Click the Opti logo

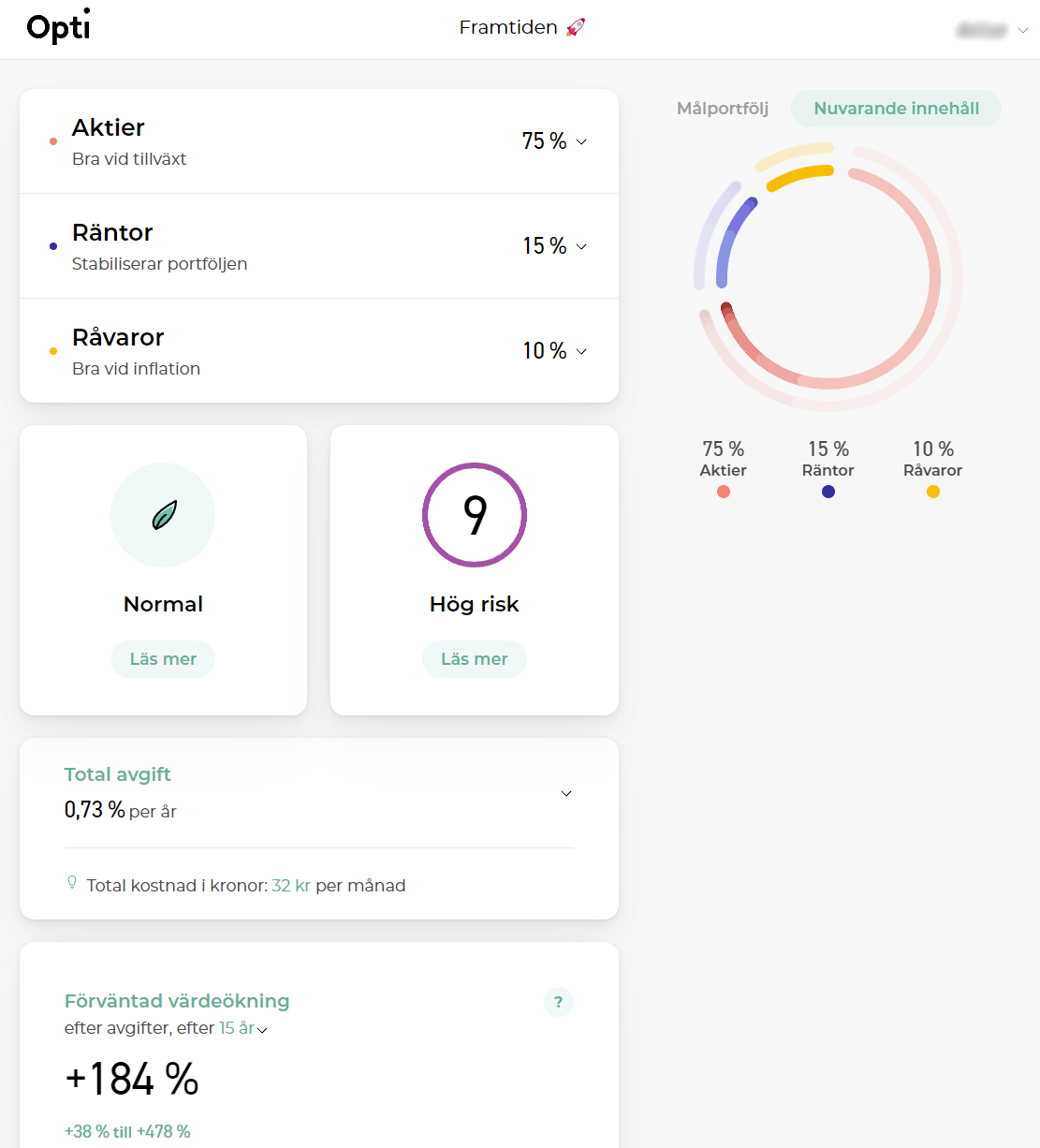coord(58,27)
